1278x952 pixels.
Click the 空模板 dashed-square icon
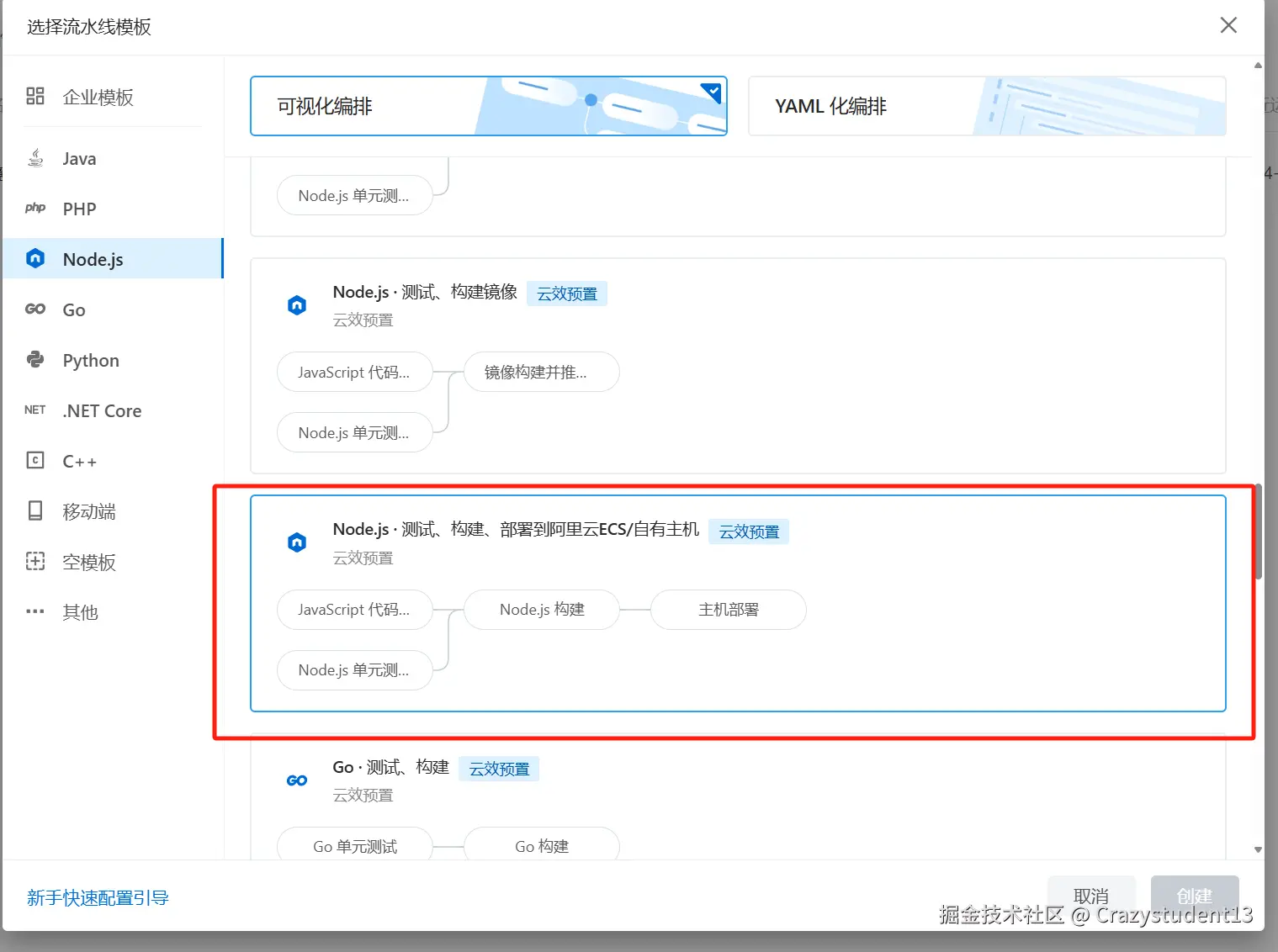coord(35,561)
